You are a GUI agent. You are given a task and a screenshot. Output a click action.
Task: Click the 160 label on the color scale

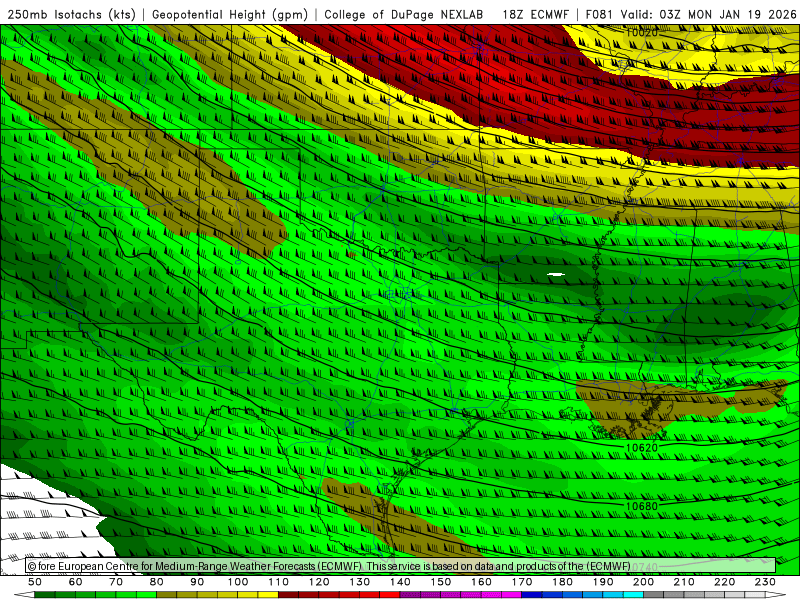click(481, 582)
